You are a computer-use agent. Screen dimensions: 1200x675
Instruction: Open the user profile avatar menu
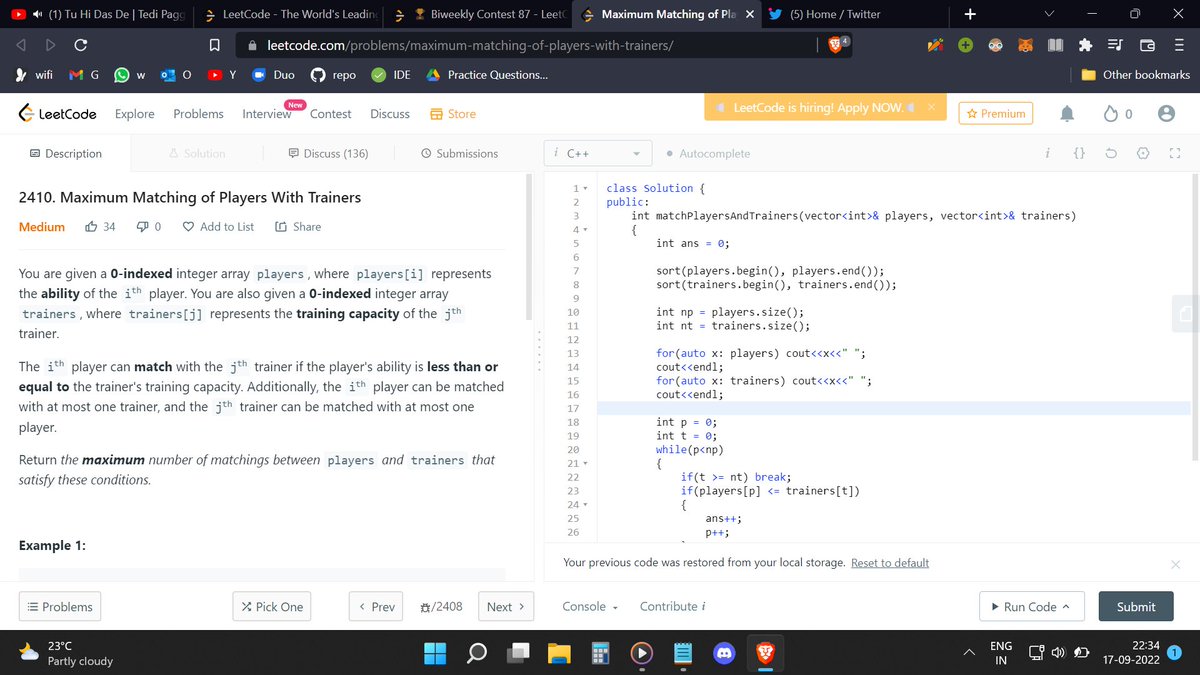click(1165, 114)
